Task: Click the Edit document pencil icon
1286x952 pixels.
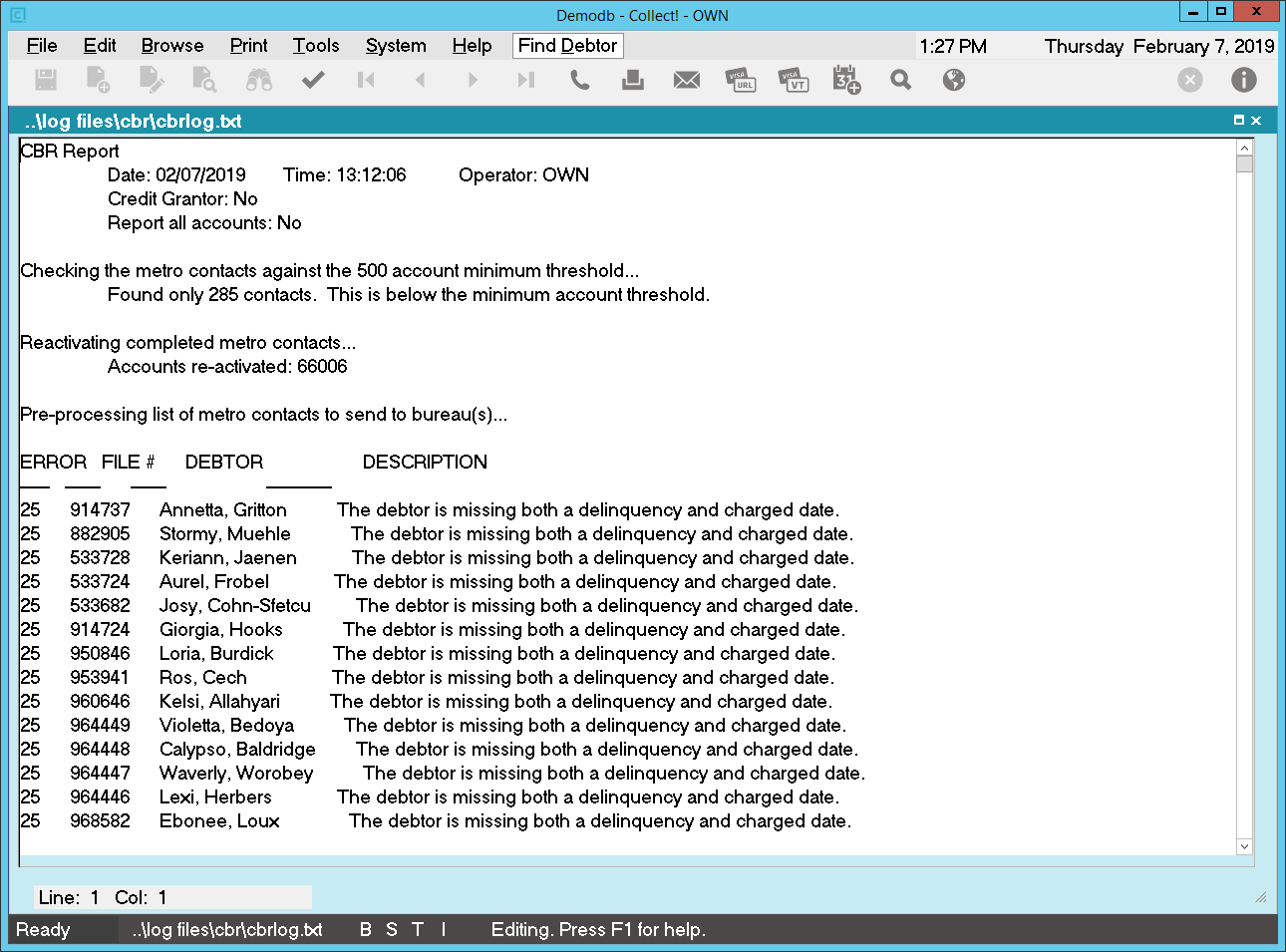Action: [152, 80]
